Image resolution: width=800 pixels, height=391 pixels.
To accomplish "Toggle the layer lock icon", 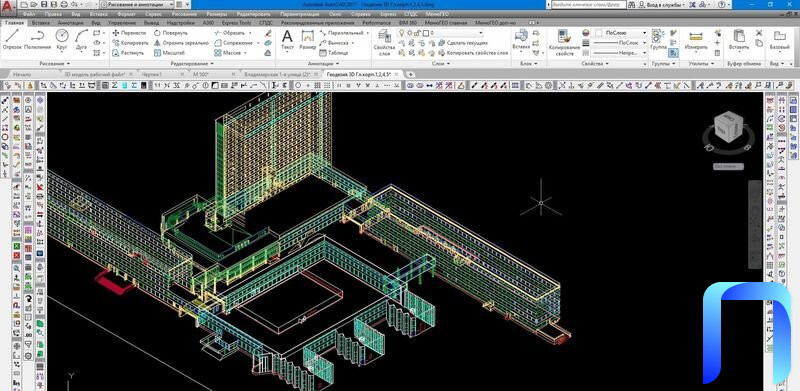I will click(x=417, y=33).
